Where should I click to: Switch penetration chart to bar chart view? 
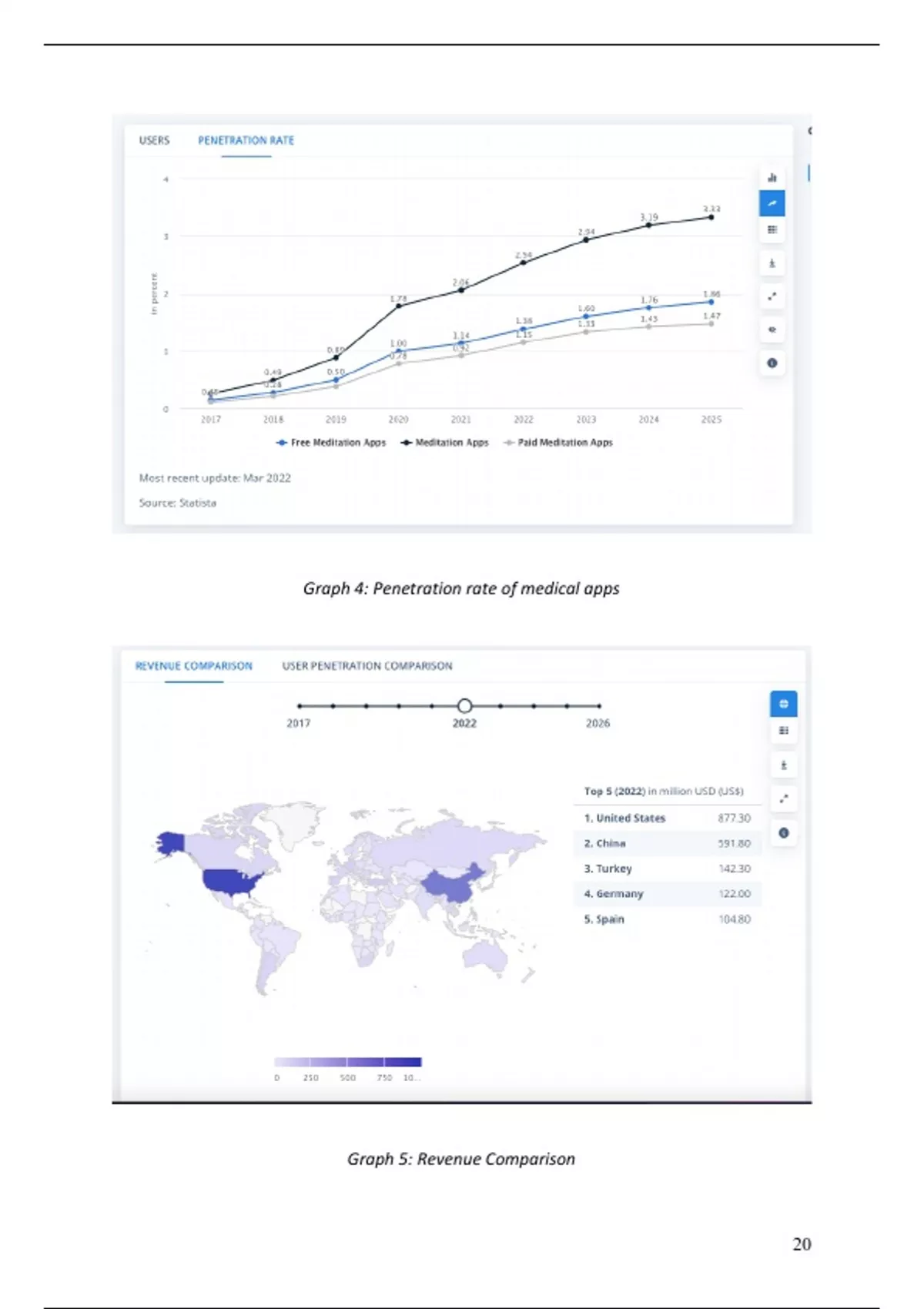[x=772, y=177]
